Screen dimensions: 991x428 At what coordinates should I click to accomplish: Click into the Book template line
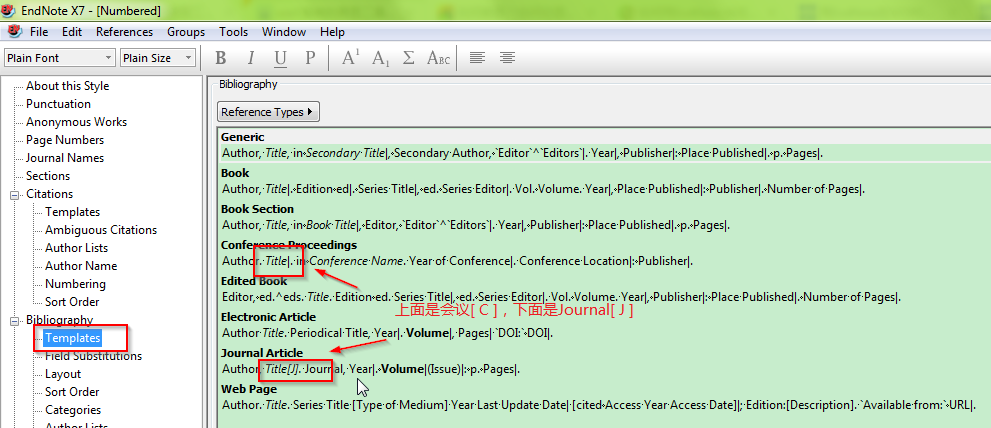click(x=544, y=188)
